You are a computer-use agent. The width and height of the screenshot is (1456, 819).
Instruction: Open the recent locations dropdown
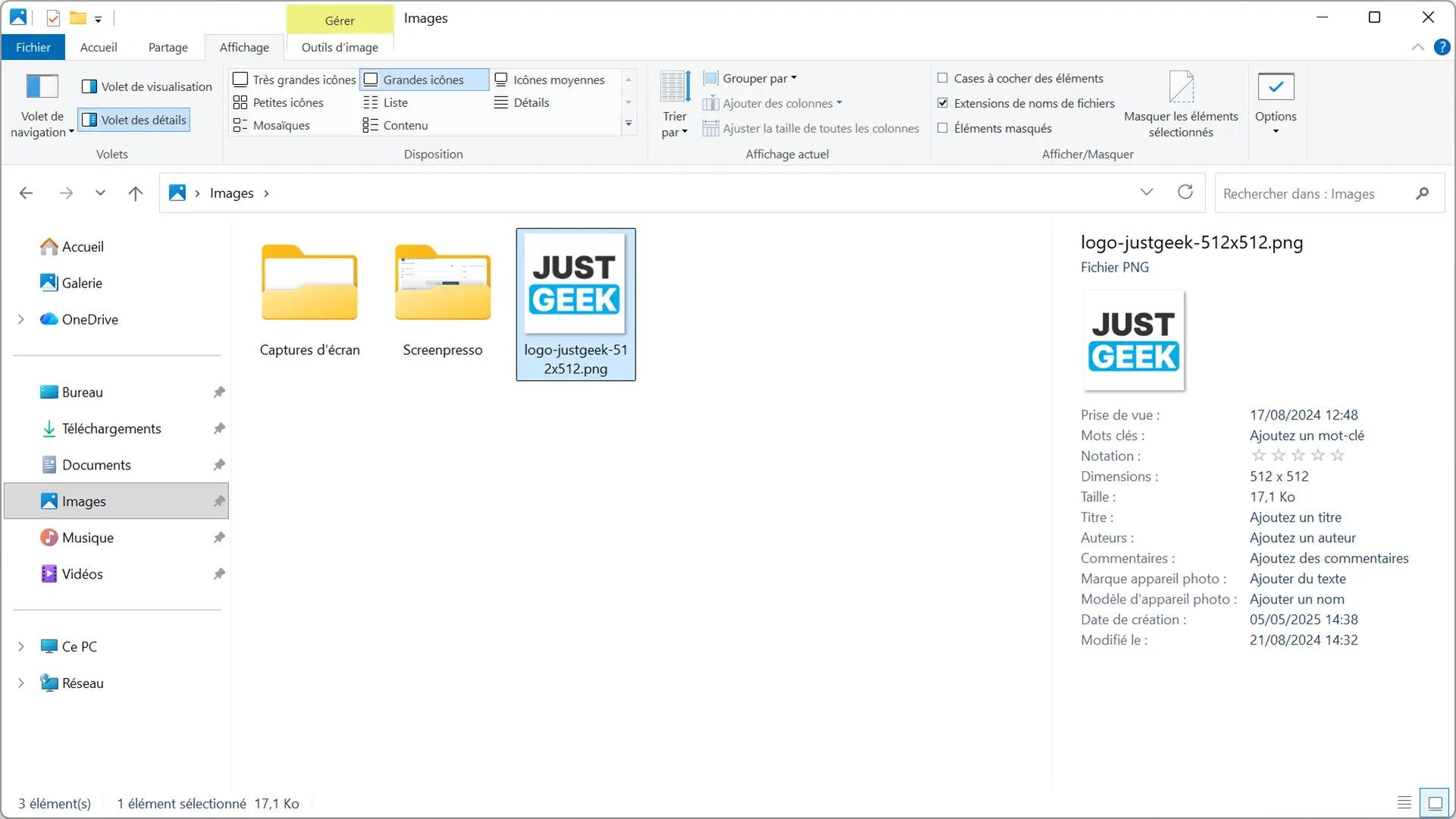pyautogui.click(x=100, y=193)
